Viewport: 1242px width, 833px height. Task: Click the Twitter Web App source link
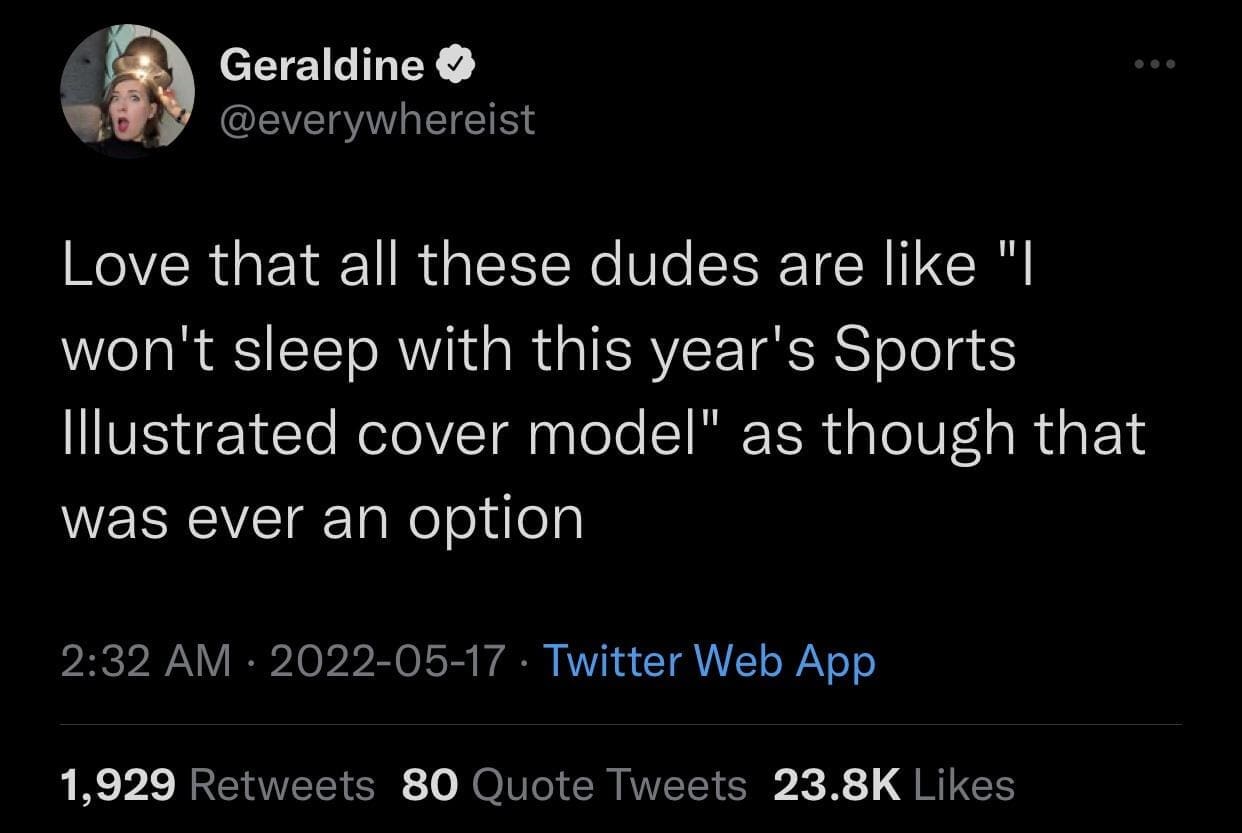coord(708,661)
